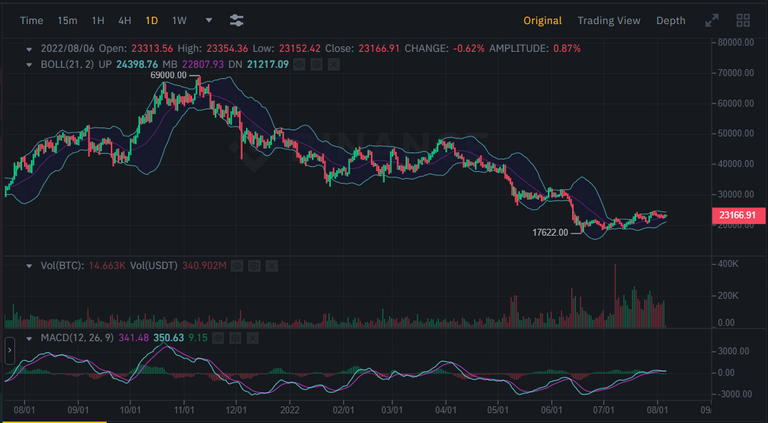
Task: Expand the left side panel arrow
Action: click(x=9, y=350)
